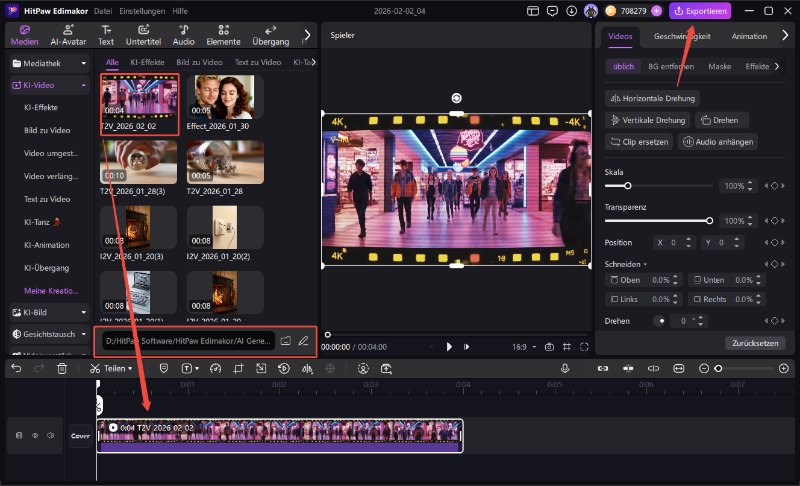This screenshot has height=486, width=800.
Task: Select the Maske sub-tab
Action: click(719, 66)
